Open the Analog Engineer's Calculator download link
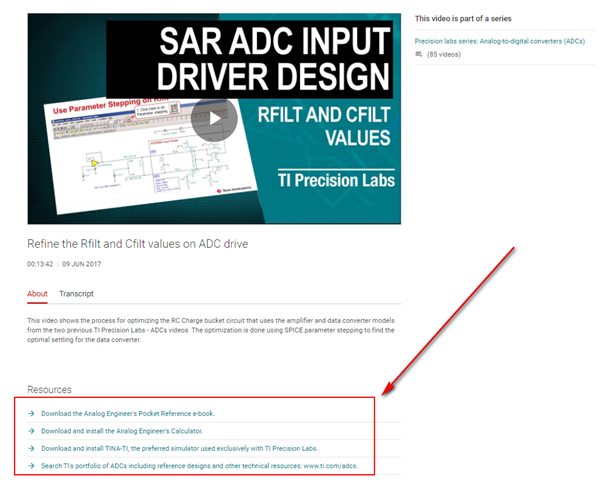610x480 pixels. tap(122, 431)
